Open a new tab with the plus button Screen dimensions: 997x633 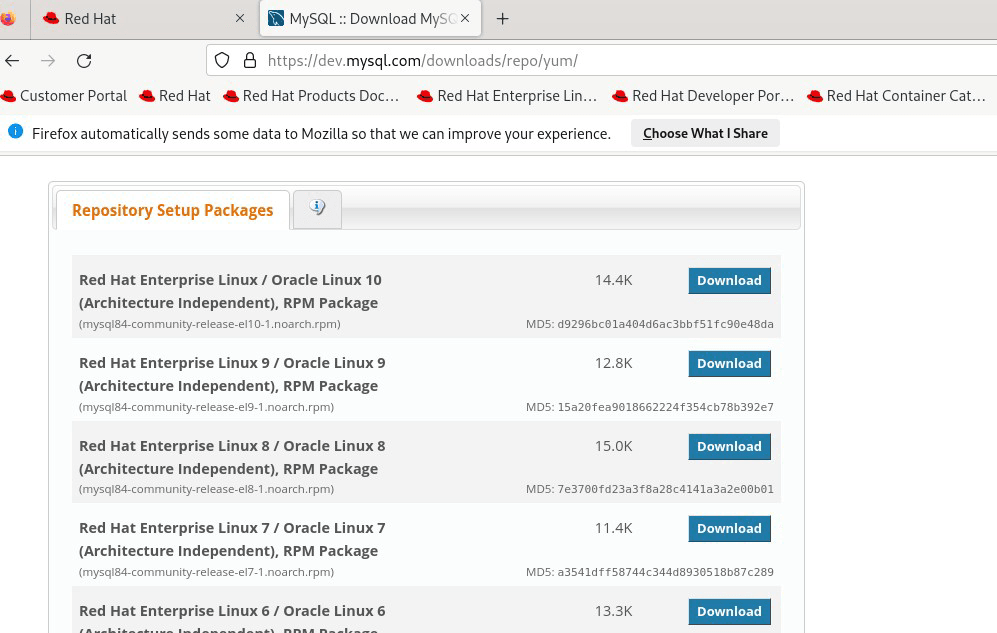point(502,18)
